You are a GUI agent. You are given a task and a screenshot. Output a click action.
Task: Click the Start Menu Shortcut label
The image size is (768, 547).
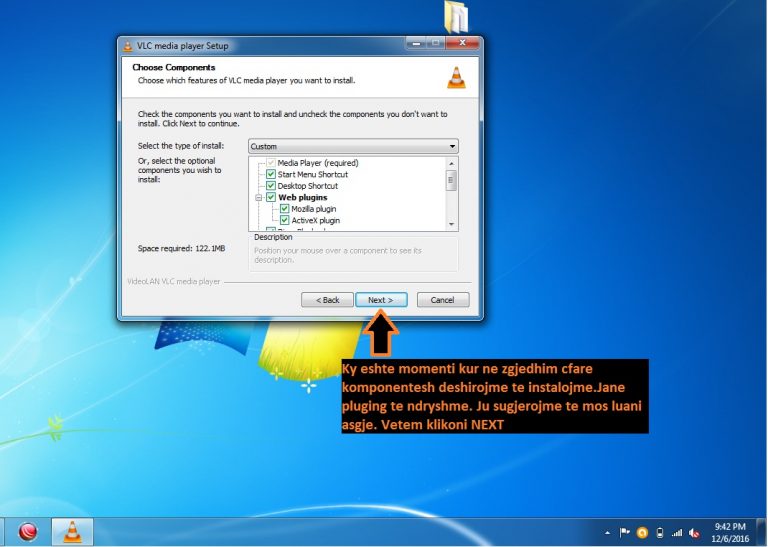(312, 174)
